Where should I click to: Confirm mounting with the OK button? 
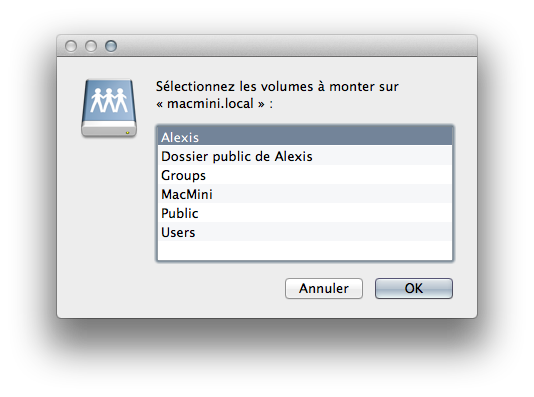(414, 288)
